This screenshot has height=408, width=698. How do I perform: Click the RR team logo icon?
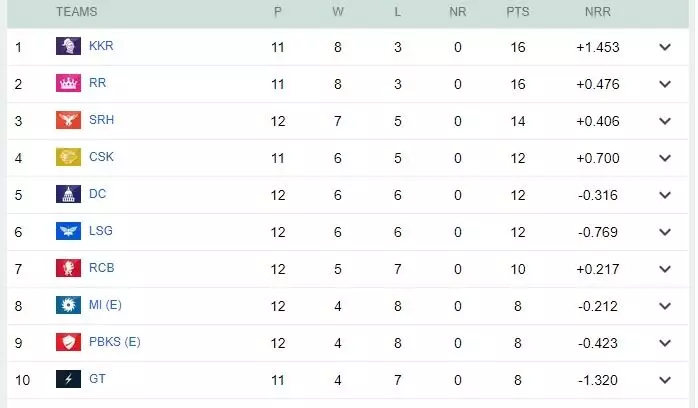(68, 84)
